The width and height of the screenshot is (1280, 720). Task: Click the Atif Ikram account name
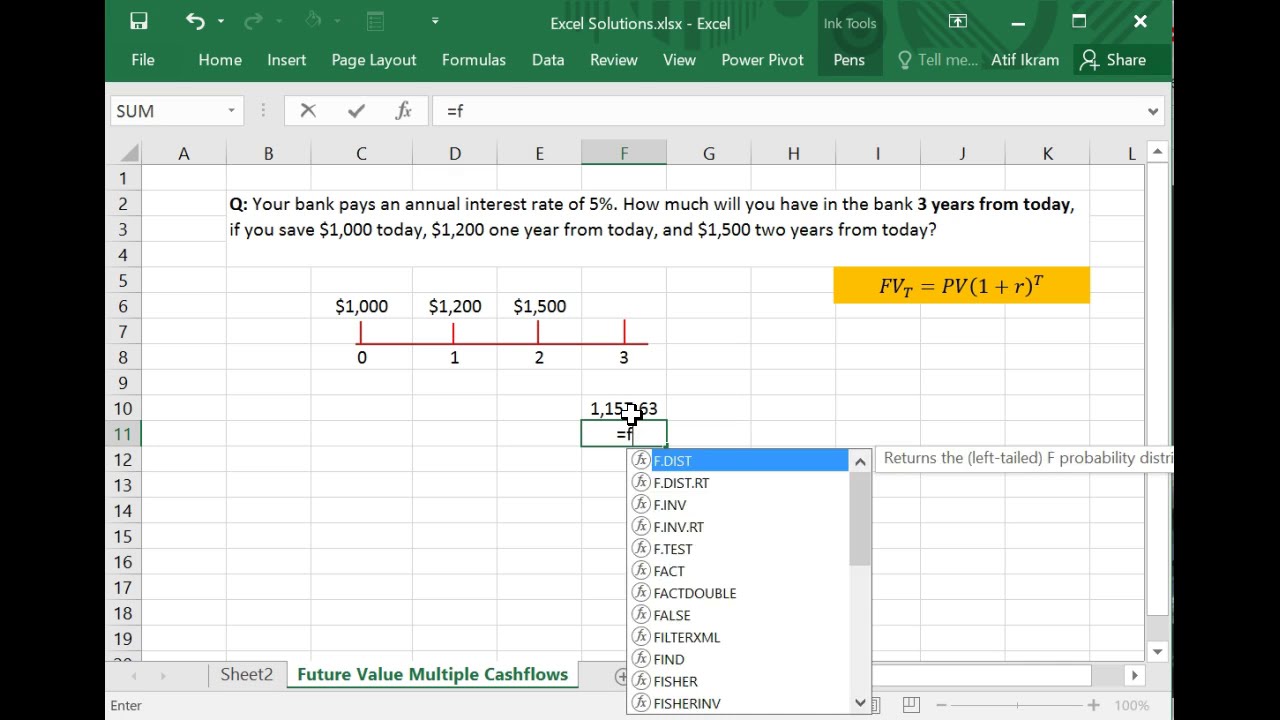coord(1025,60)
